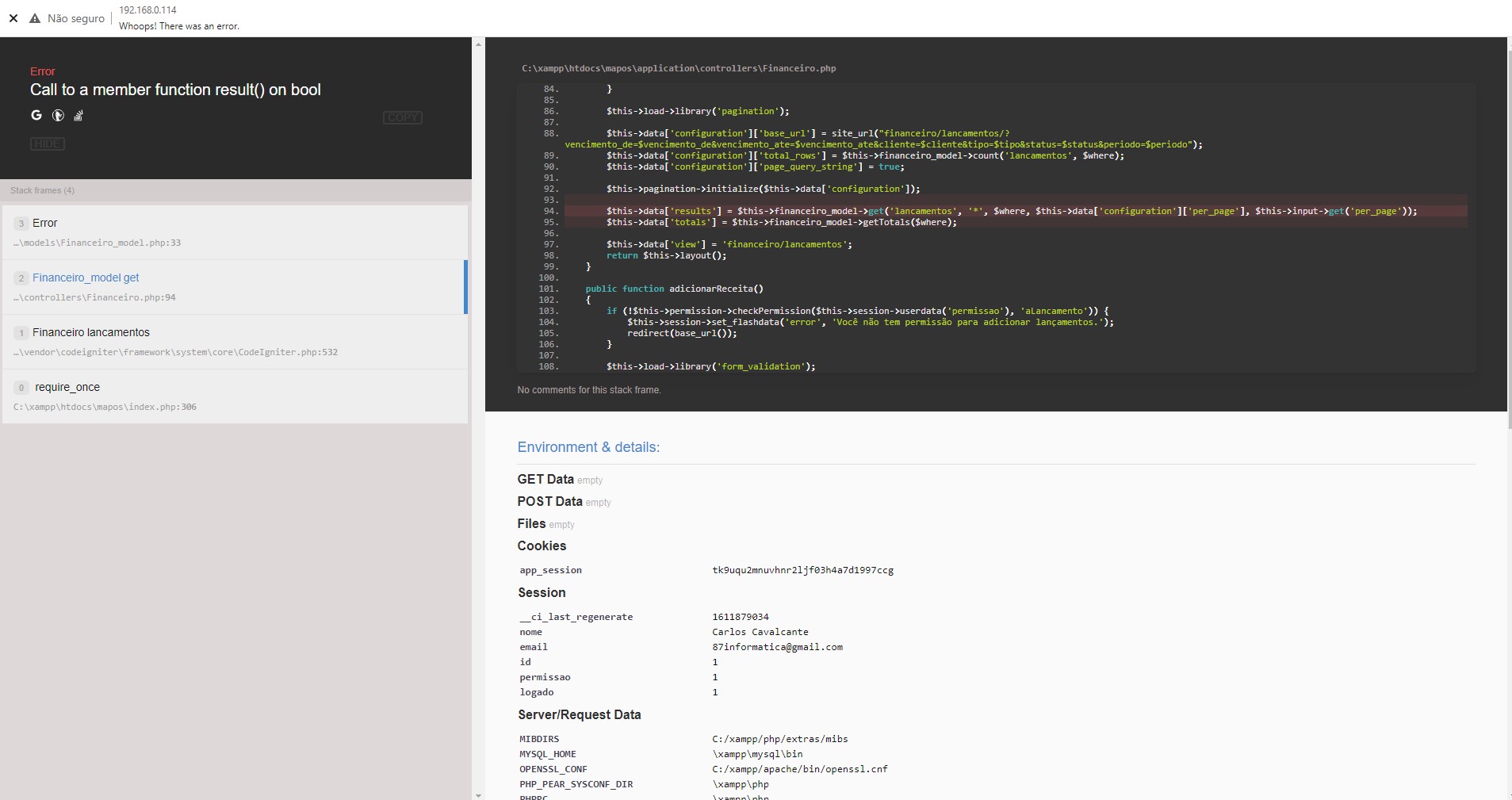Search the error on Stack Overflow
The height and width of the screenshot is (800, 1512).
(78, 116)
